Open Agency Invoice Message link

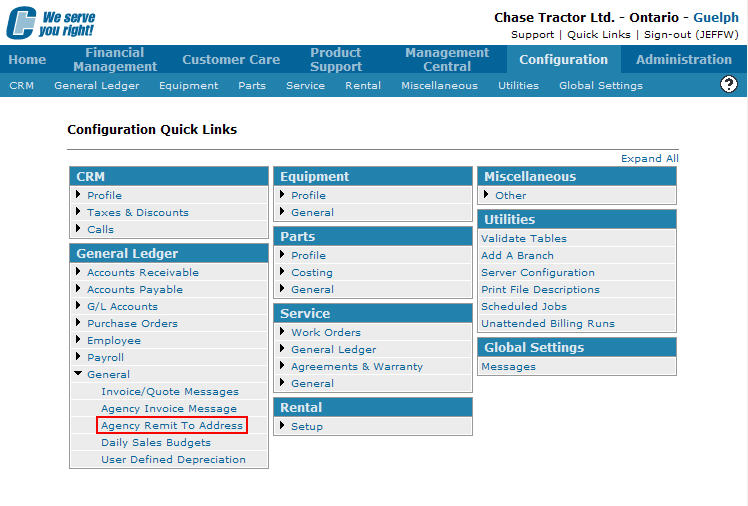(169, 409)
